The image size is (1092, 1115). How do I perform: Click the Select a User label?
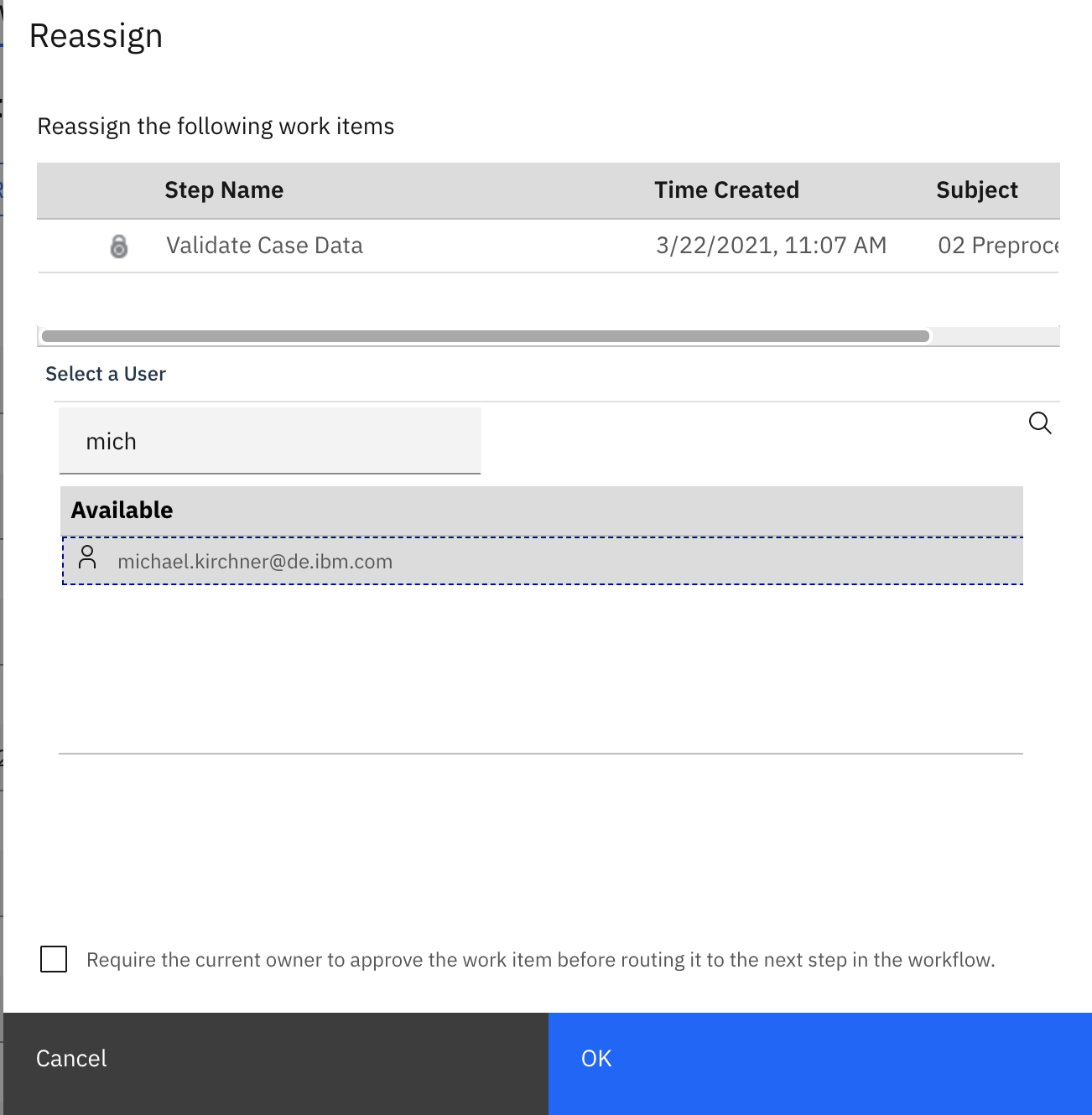tap(106, 374)
